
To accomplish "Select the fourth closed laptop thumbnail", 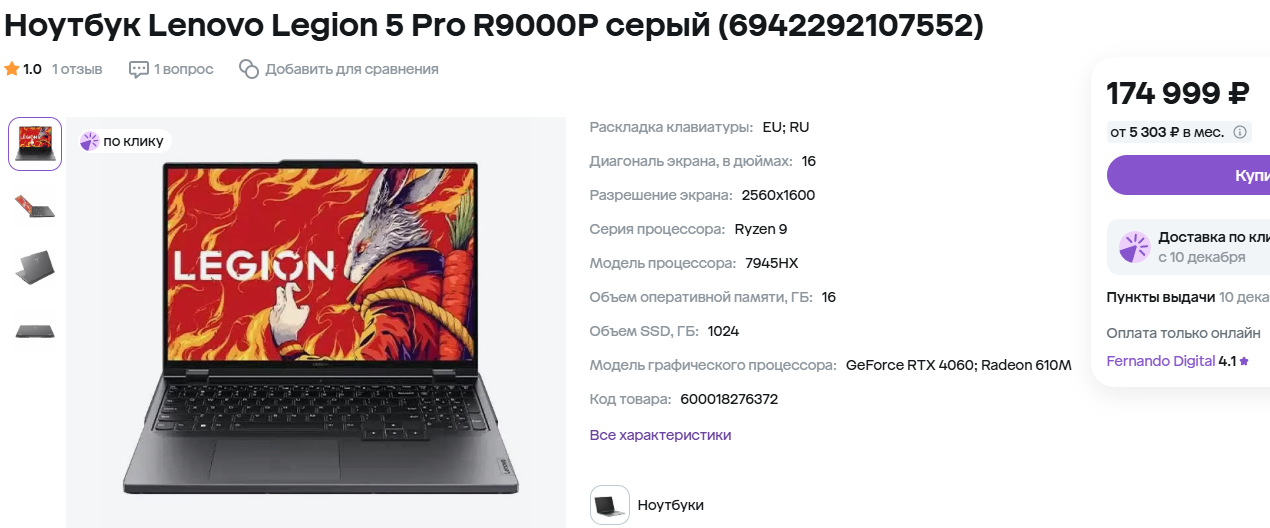I will 35,330.
